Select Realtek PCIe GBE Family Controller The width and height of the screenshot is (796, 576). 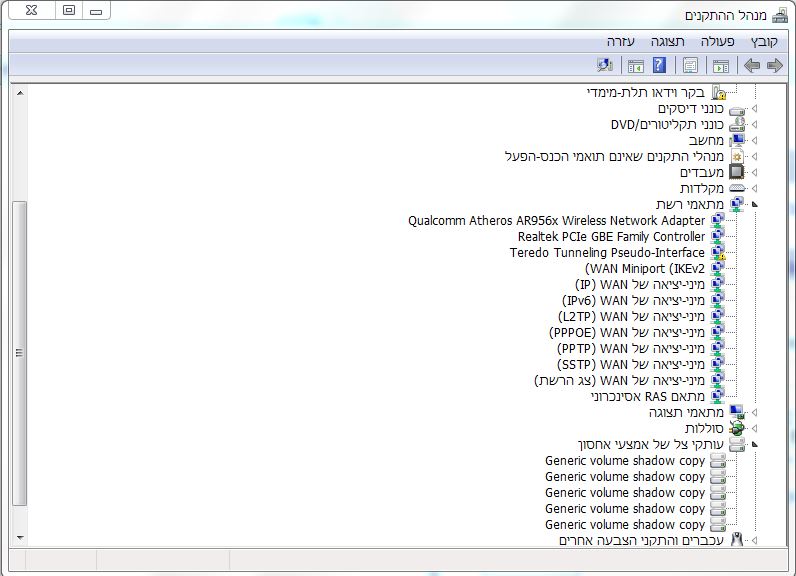coord(611,236)
